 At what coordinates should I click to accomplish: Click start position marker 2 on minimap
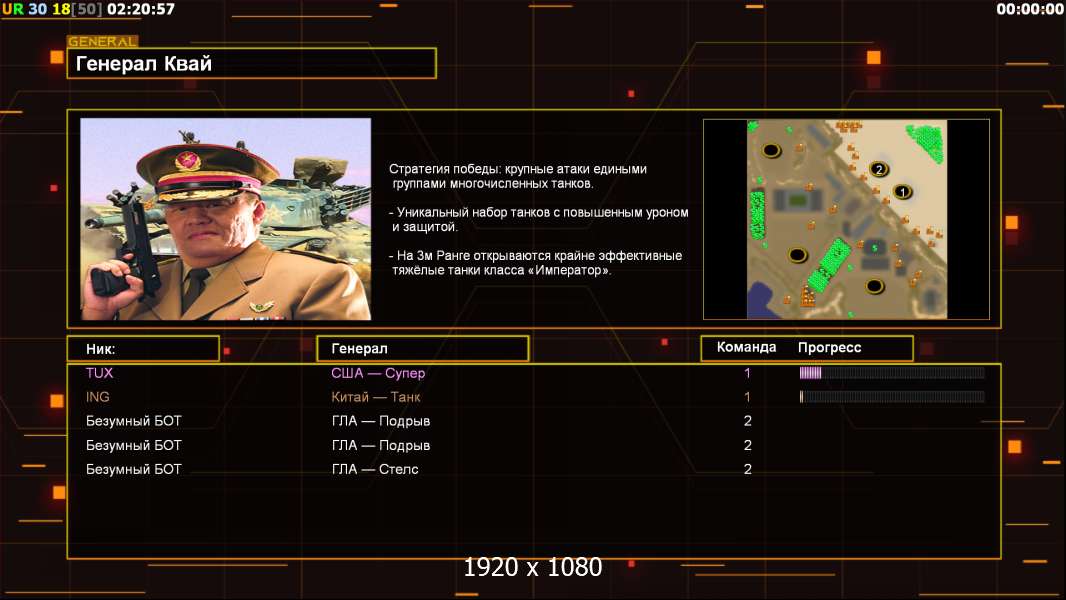[x=879, y=169]
